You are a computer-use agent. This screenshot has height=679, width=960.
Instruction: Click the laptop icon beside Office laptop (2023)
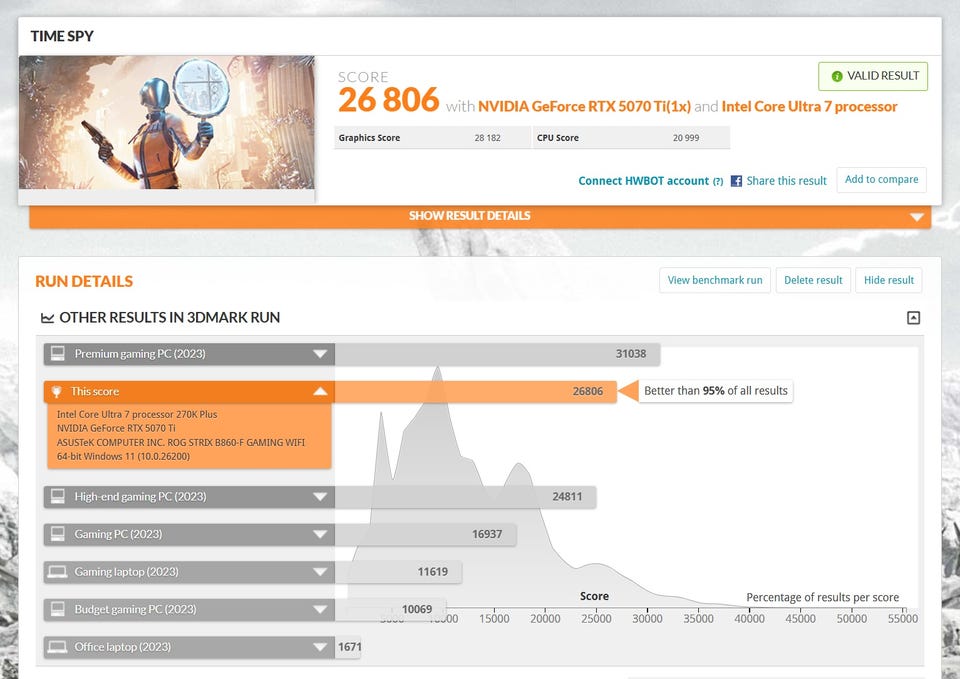pyautogui.click(x=58, y=647)
